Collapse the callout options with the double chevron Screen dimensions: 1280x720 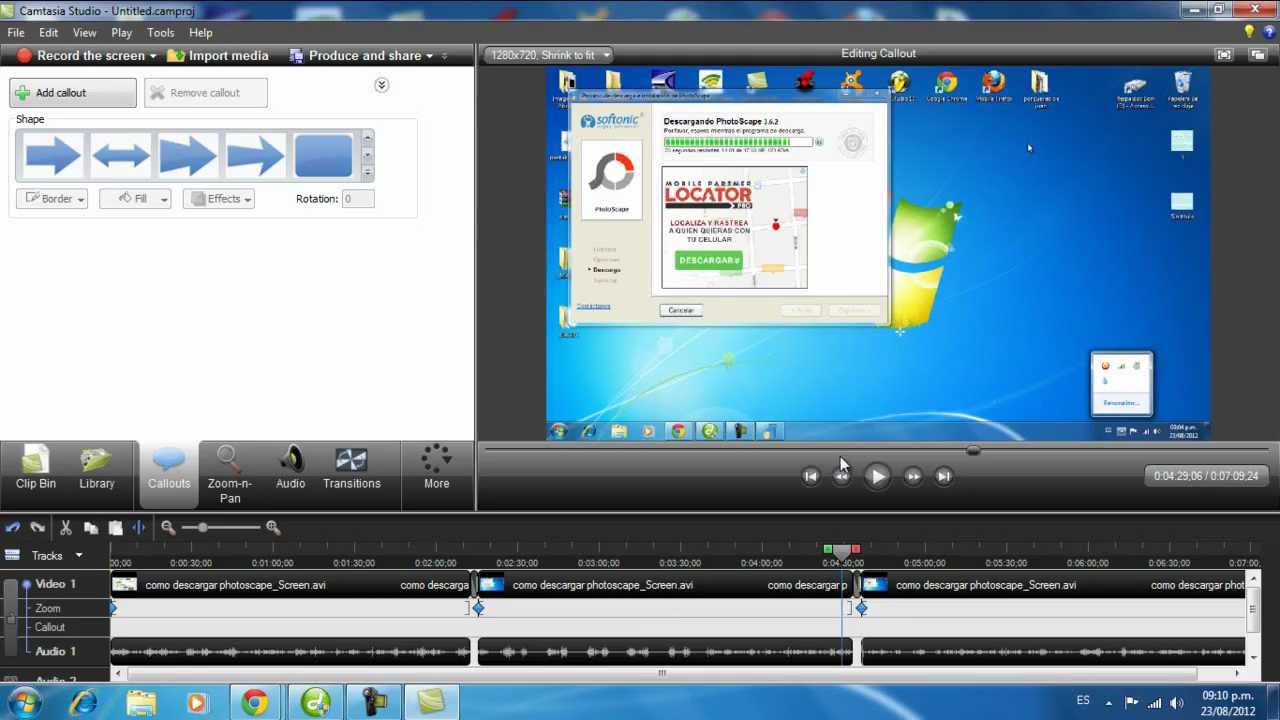(381, 85)
